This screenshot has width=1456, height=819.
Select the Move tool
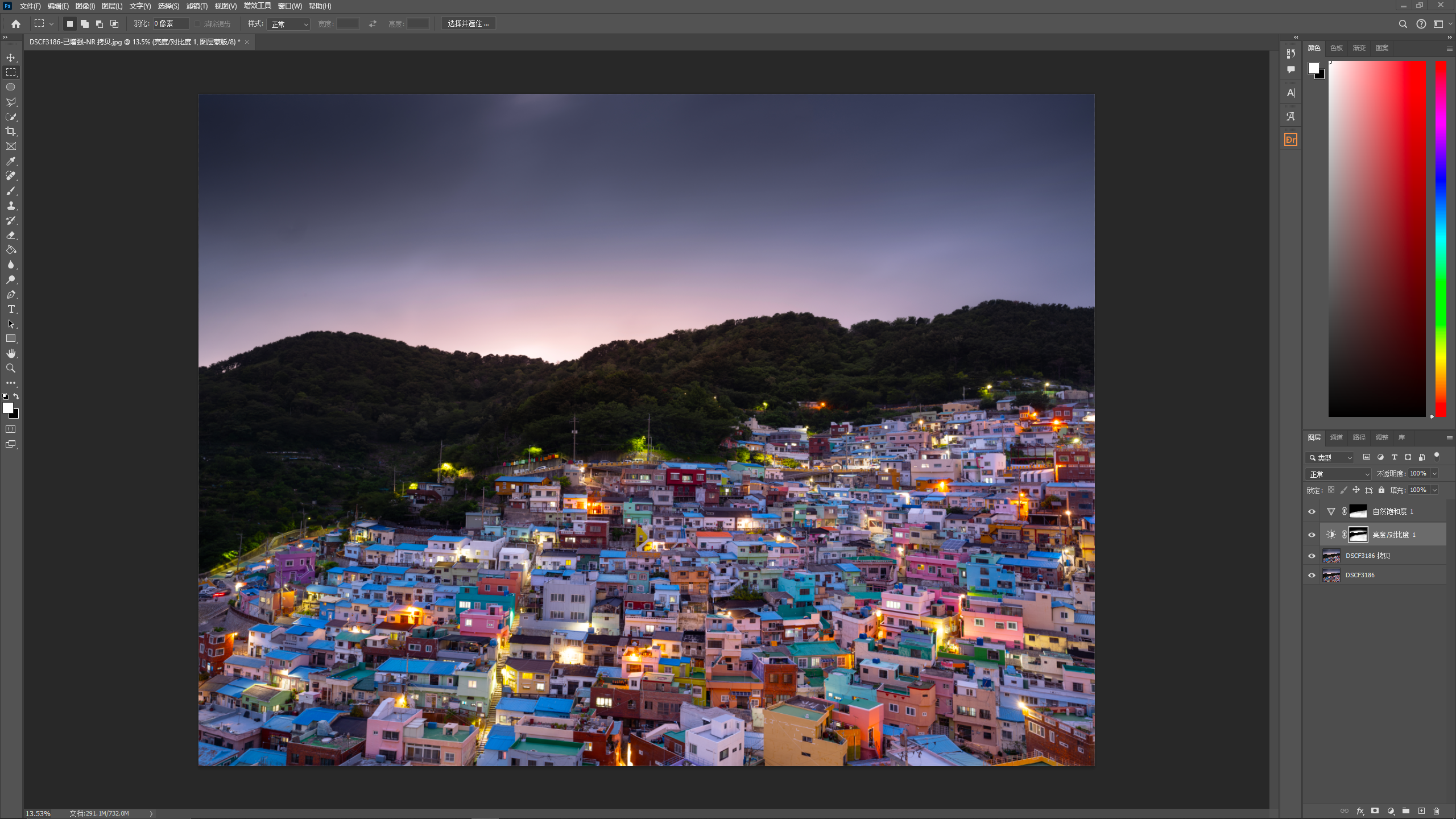[11, 57]
